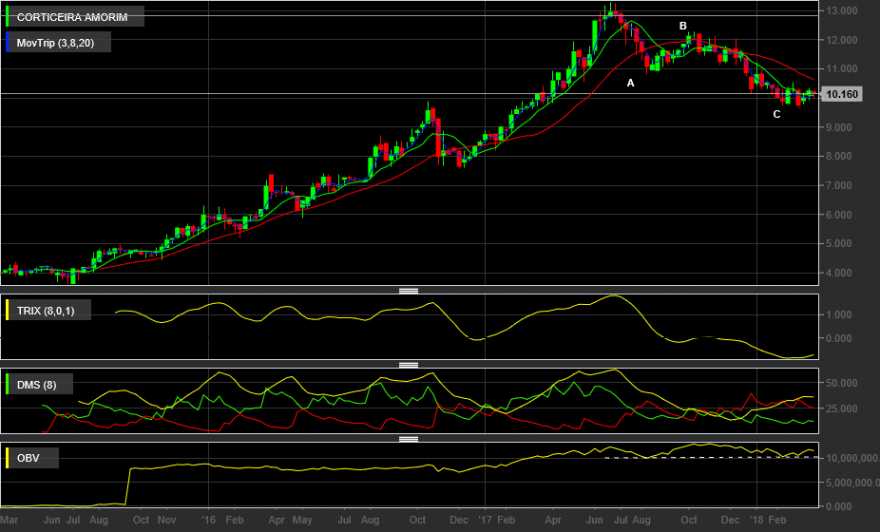Click the yellow color marker beside TRIX
This screenshot has width=880, height=532.
[x=7, y=310]
